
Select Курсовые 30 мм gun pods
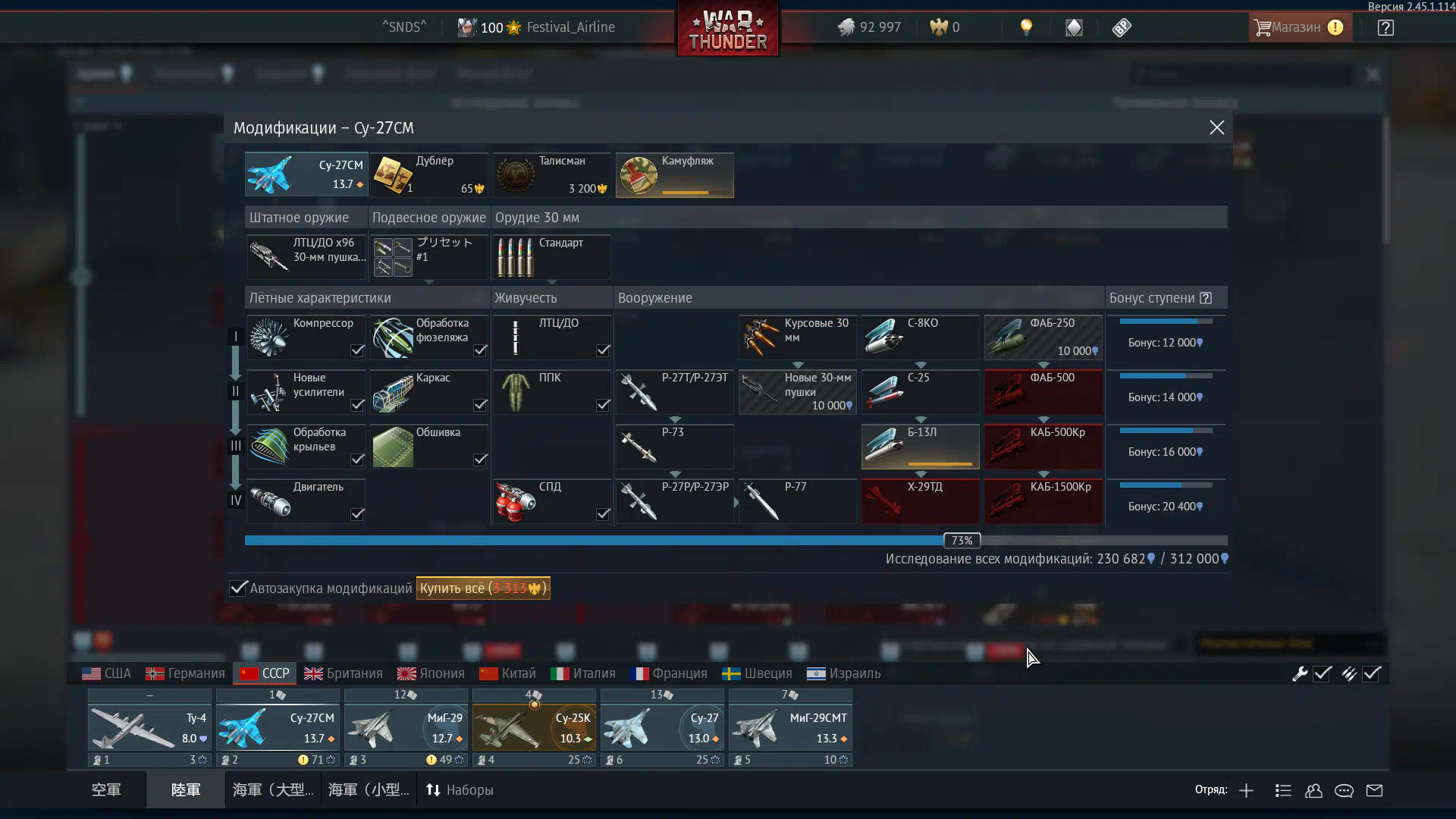click(798, 337)
